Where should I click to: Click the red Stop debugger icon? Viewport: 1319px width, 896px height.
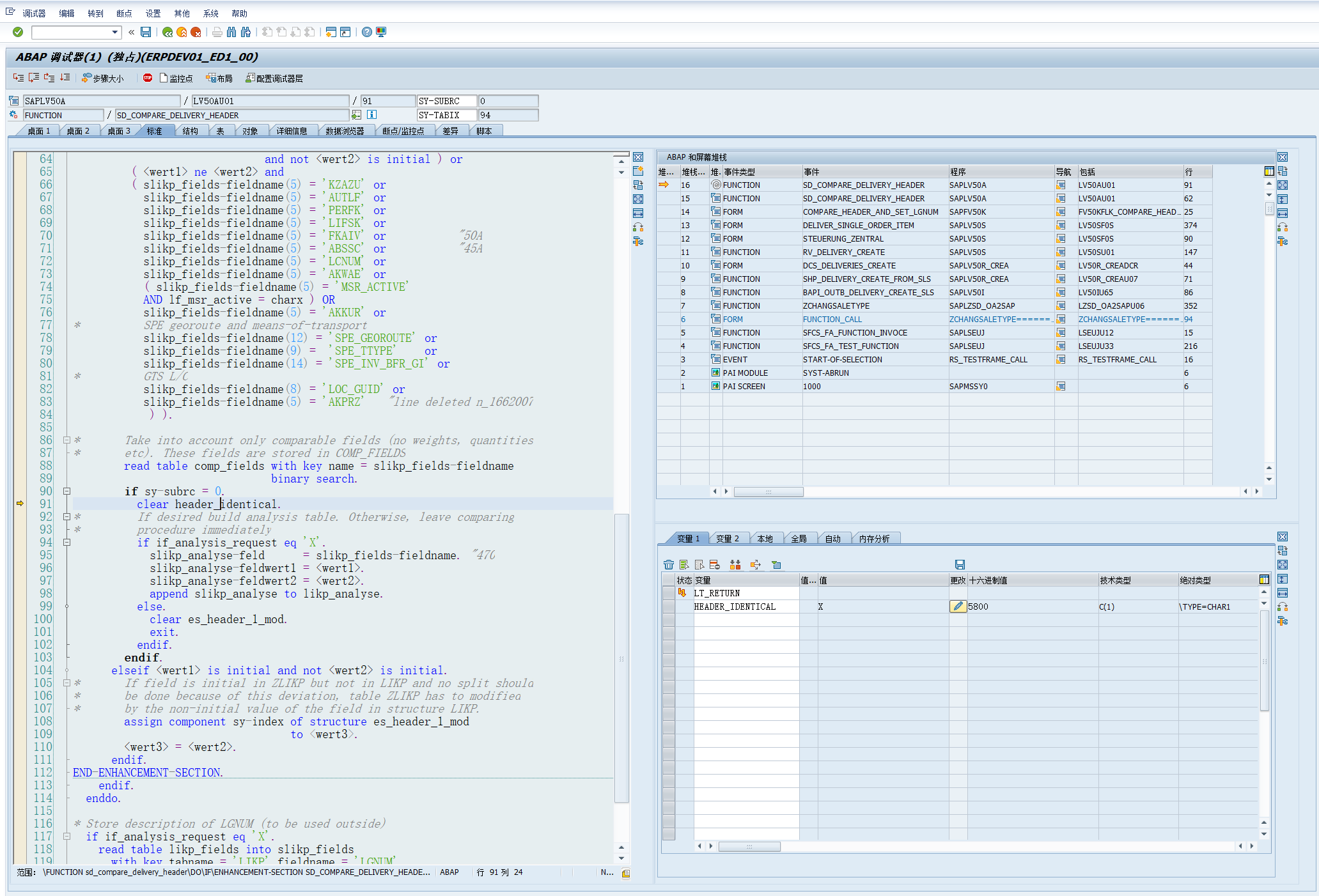click(x=148, y=78)
